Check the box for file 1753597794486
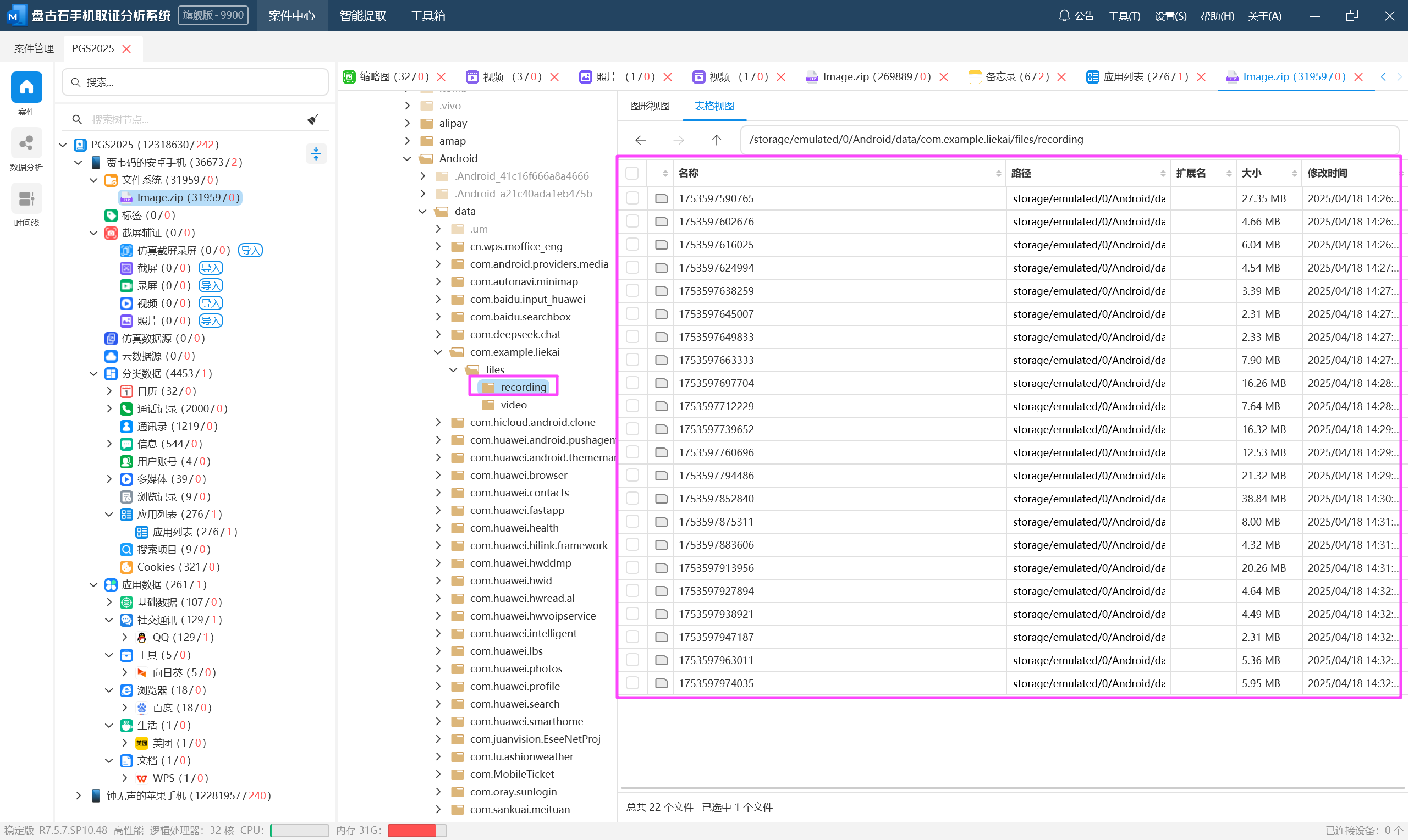 [x=632, y=476]
